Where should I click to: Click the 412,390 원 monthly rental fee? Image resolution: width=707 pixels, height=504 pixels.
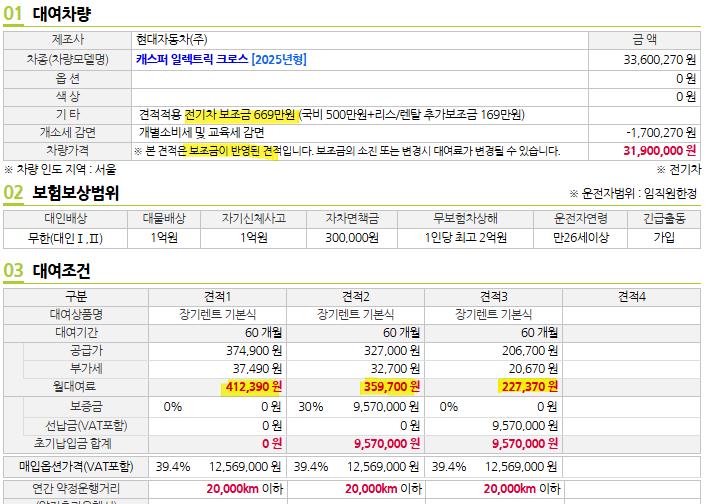click(x=254, y=387)
